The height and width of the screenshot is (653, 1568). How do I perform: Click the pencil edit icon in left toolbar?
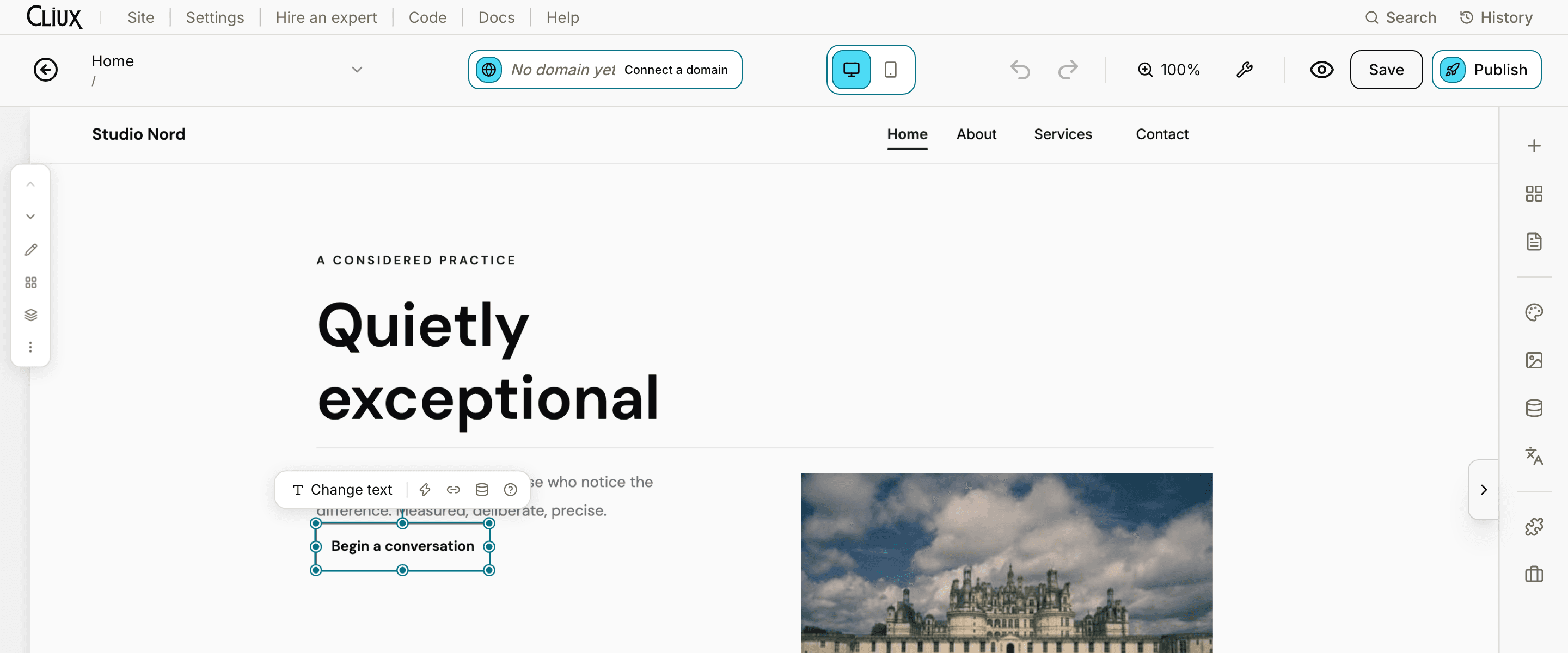tap(30, 250)
